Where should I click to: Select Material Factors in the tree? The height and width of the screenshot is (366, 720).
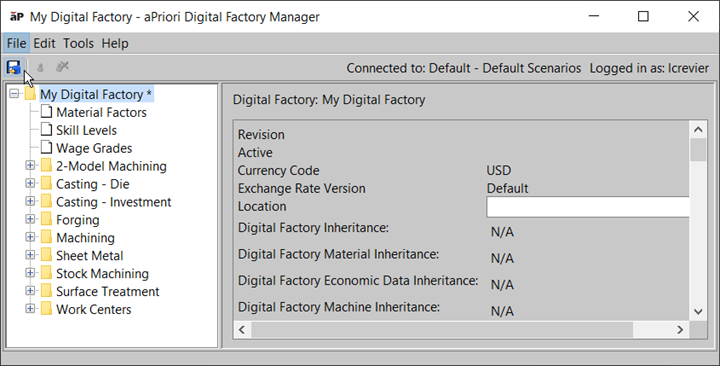click(101, 112)
